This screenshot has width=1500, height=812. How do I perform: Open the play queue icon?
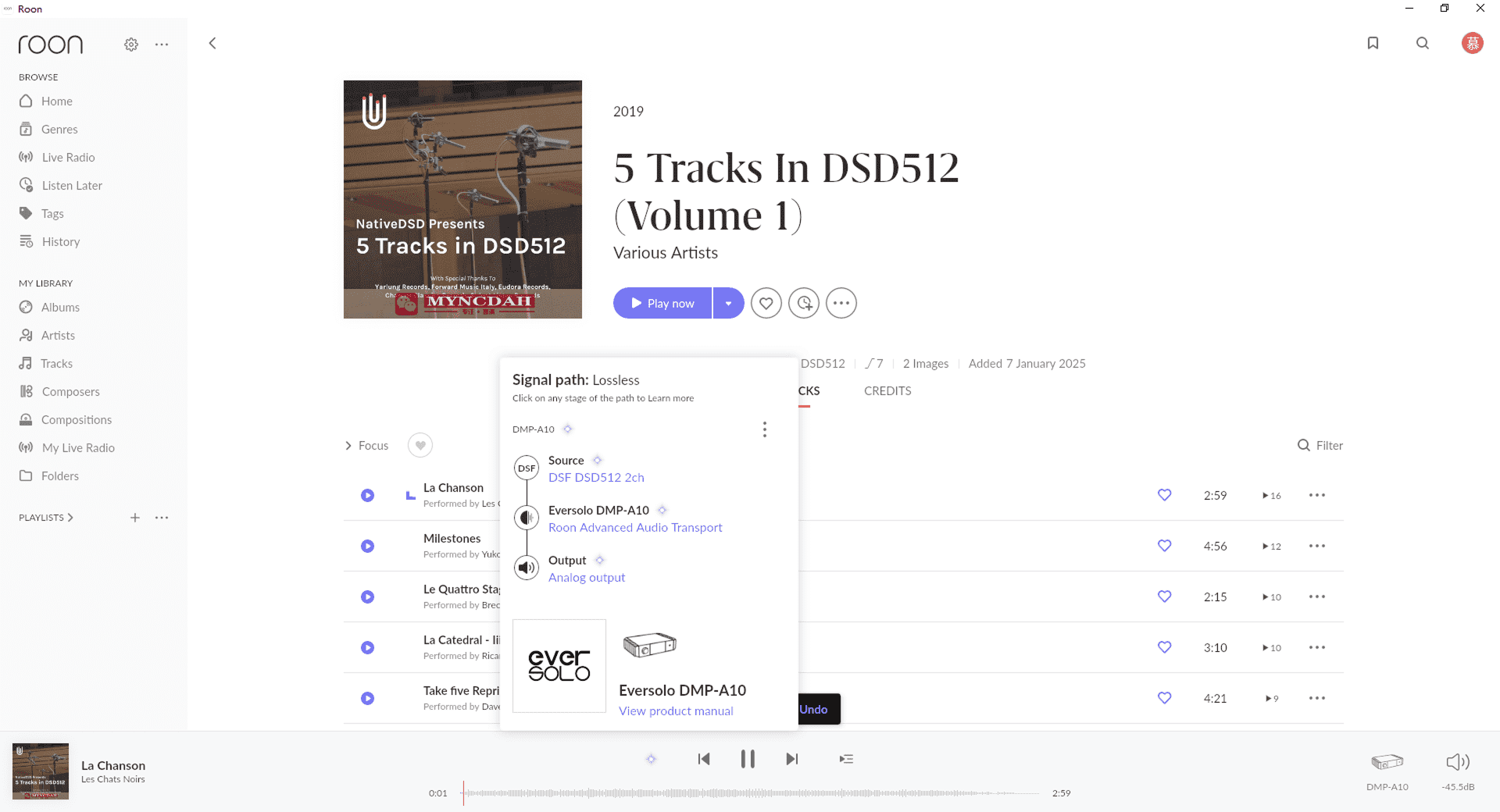pos(846,759)
